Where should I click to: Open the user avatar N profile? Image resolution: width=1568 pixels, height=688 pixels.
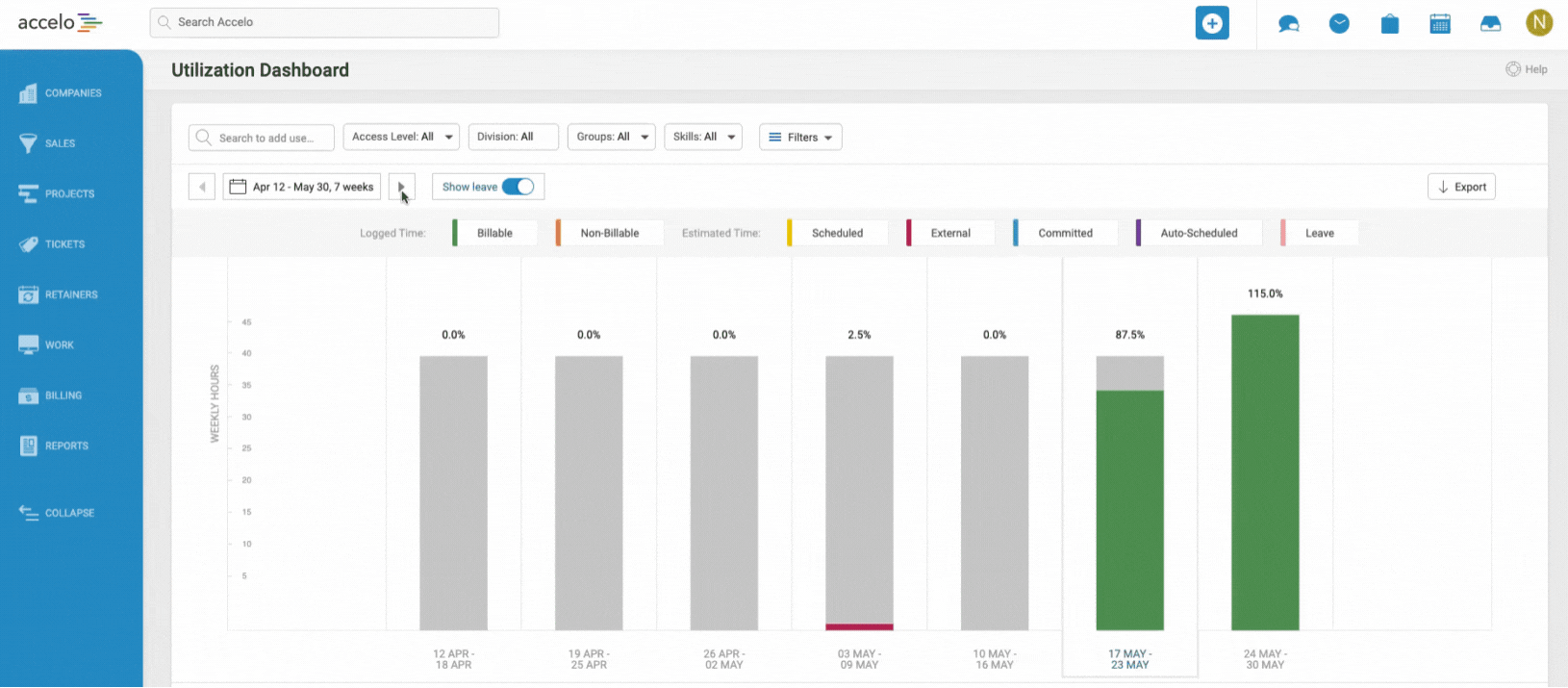point(1538,23)
